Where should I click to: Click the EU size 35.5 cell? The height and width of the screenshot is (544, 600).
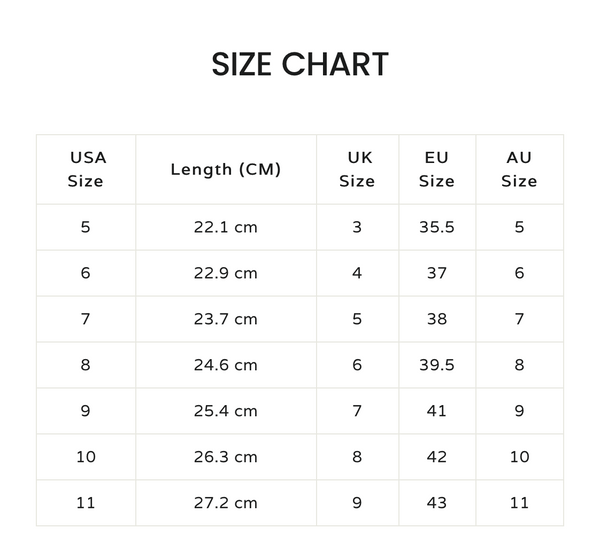tap(437, 227)
